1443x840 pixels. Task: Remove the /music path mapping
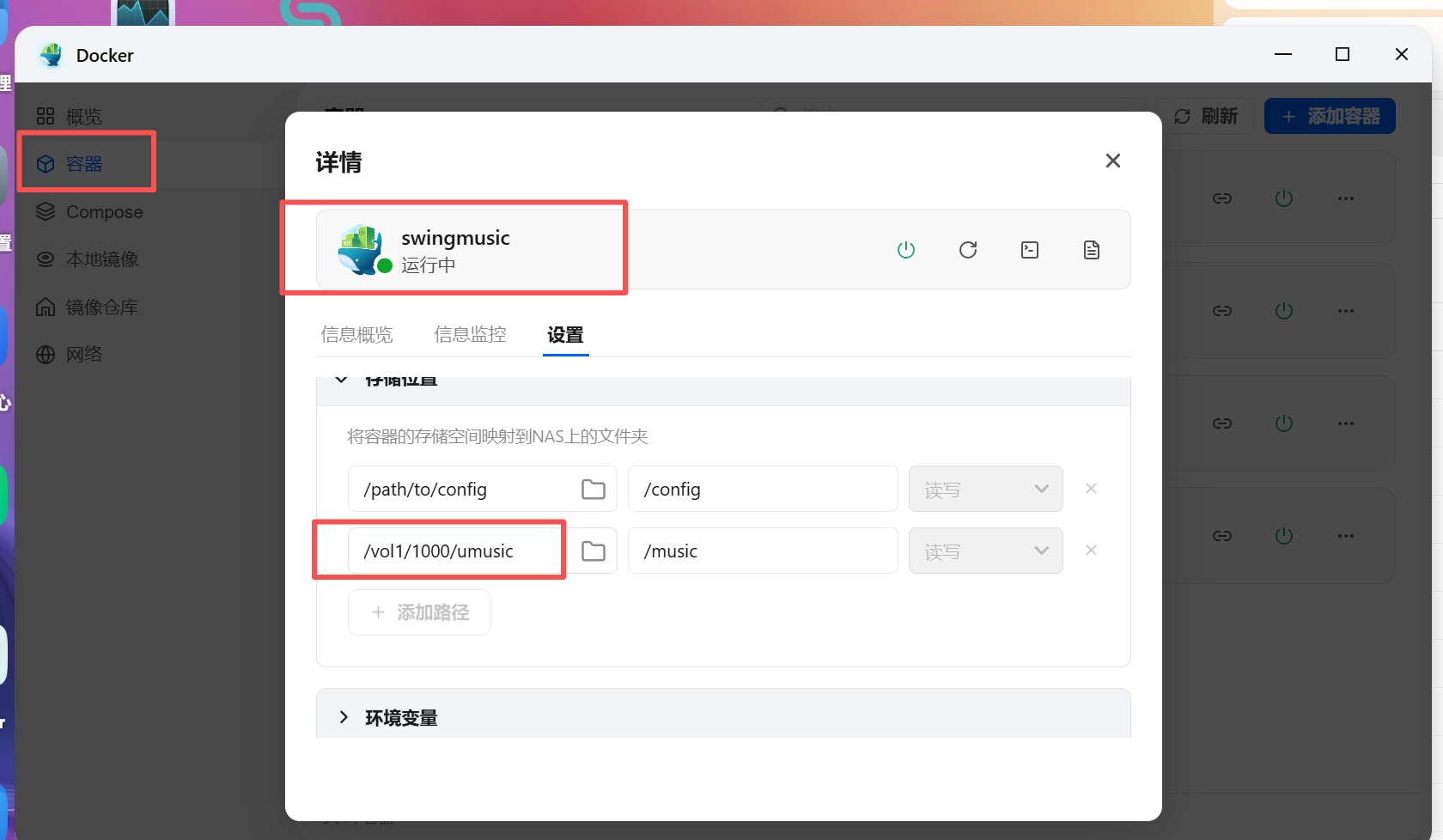tap(1091, 551)
